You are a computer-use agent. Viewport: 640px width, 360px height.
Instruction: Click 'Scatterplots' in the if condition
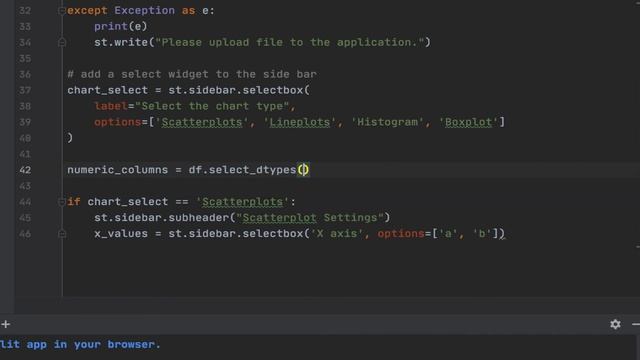242,202
